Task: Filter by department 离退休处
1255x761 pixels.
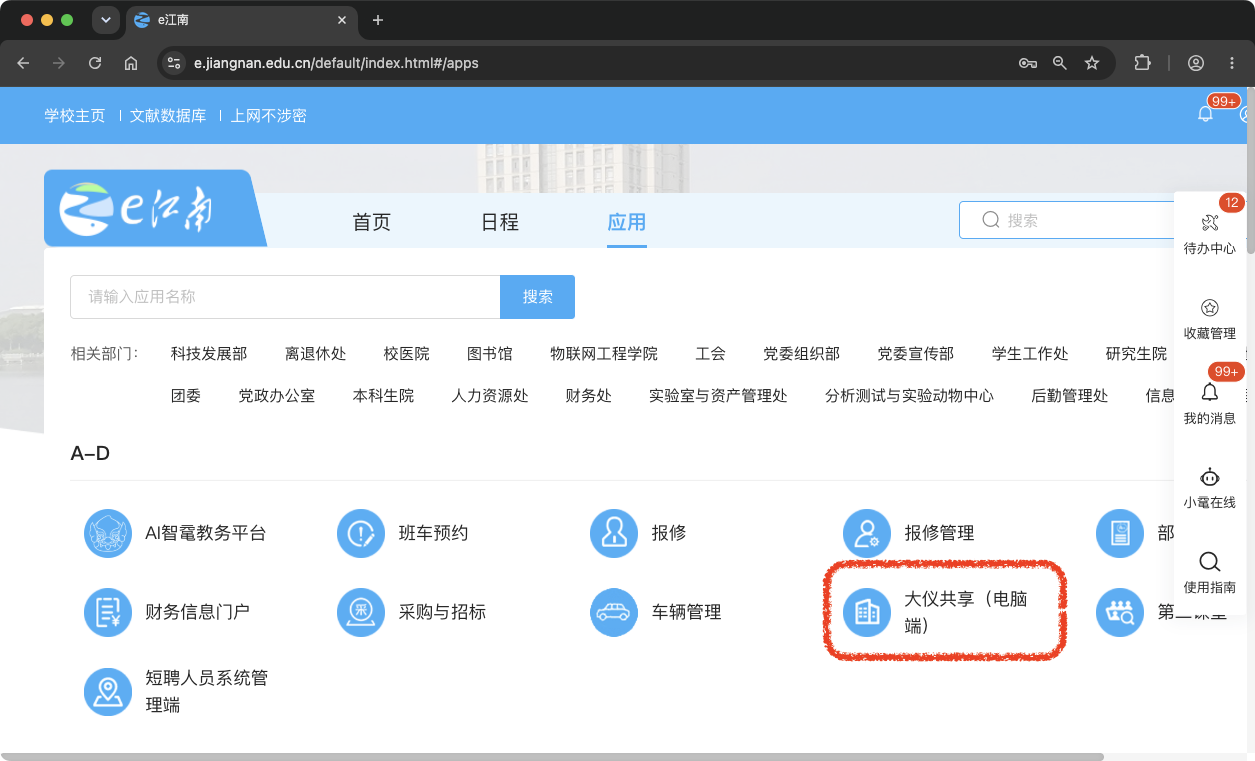Action: (x=315, y=354)
